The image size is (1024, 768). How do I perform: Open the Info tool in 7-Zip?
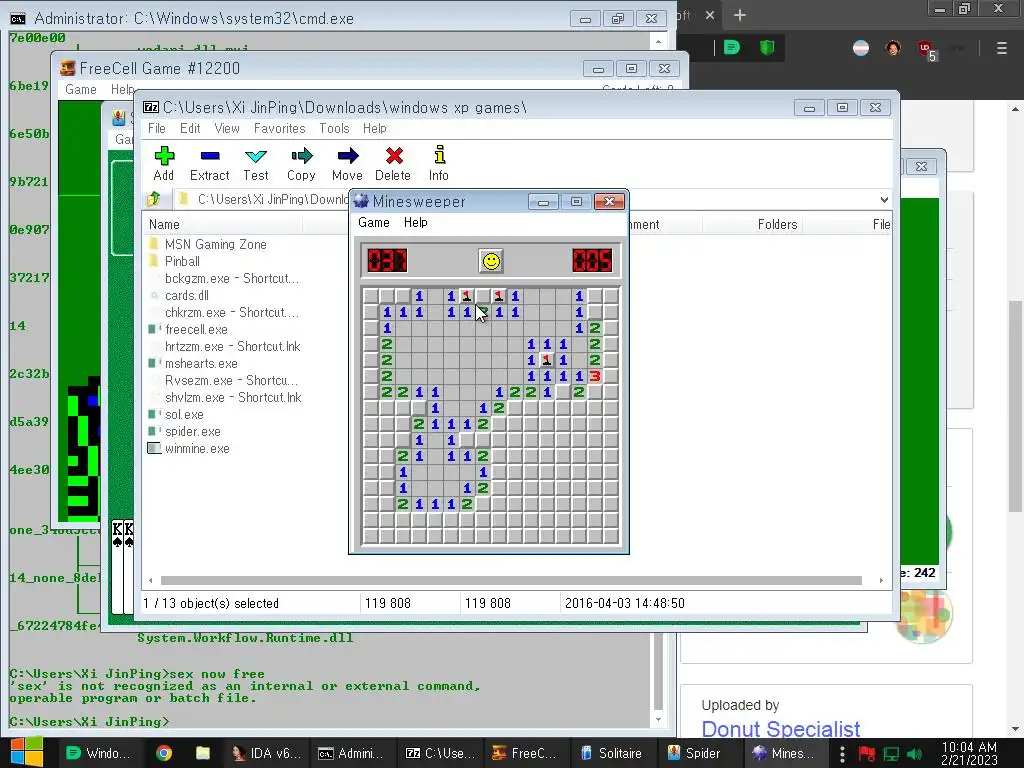[439, 163]
